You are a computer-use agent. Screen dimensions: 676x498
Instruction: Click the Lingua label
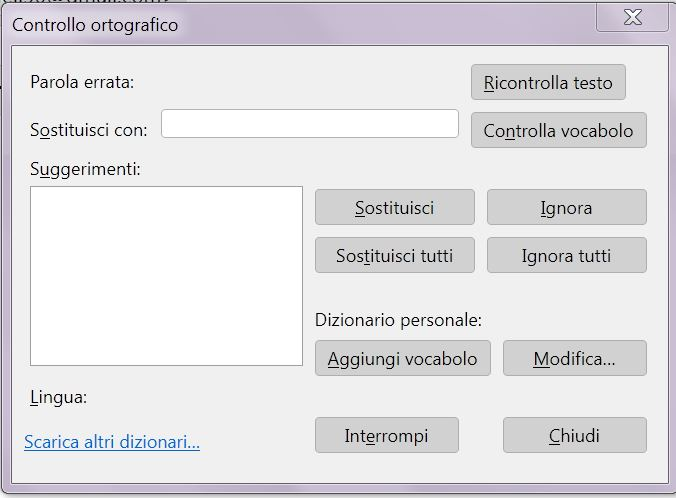coord(59,397)
